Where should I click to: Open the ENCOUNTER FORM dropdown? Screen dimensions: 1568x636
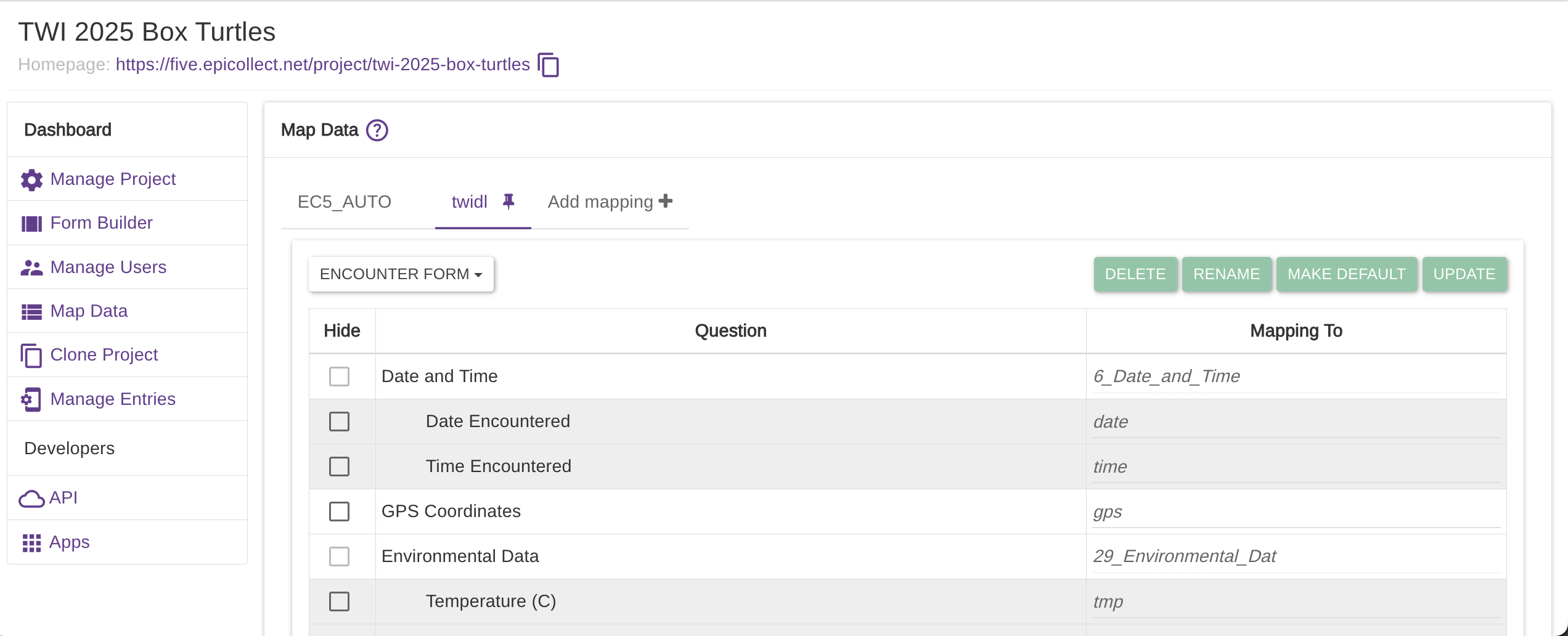(x=401, y=274)
